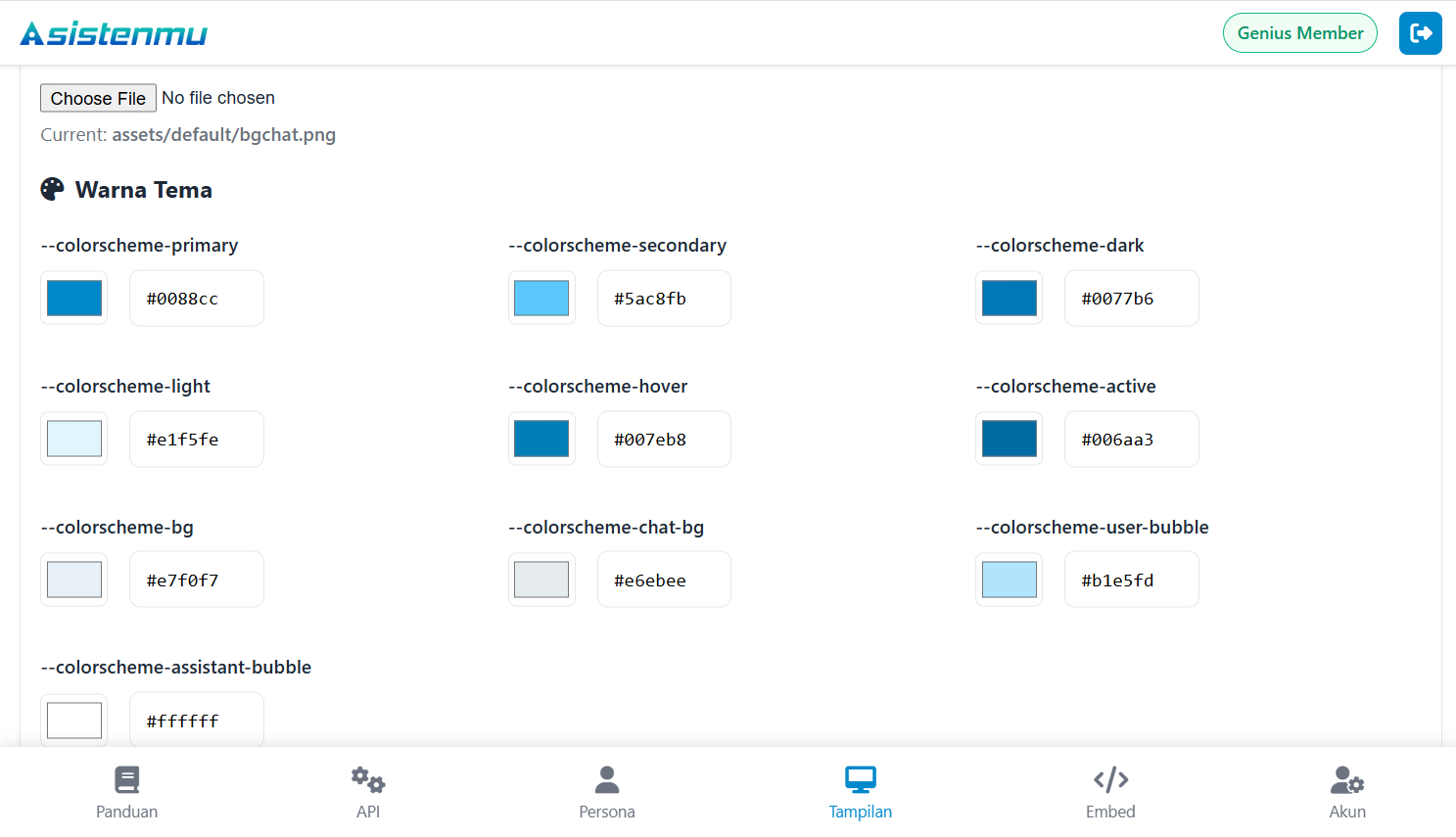
Task: Select the Tampilan monitor icon
Action: pos(860,780)
